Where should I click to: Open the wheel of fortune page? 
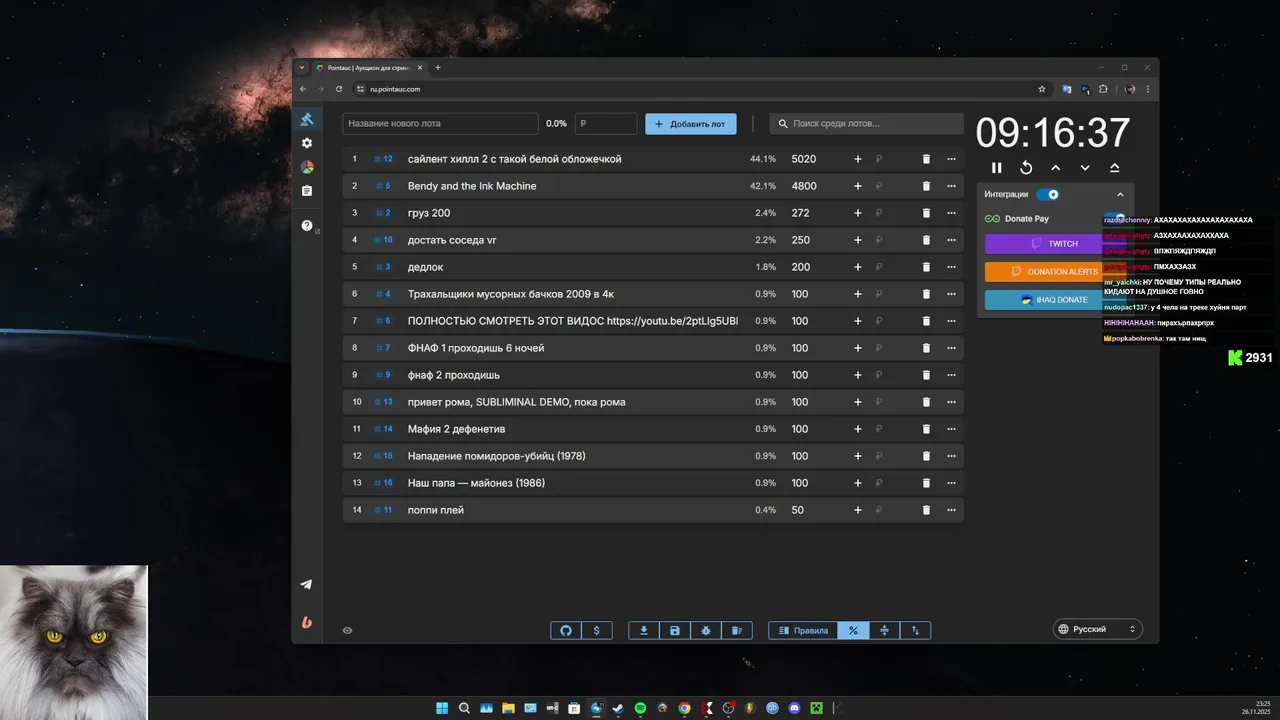[307, 167]
